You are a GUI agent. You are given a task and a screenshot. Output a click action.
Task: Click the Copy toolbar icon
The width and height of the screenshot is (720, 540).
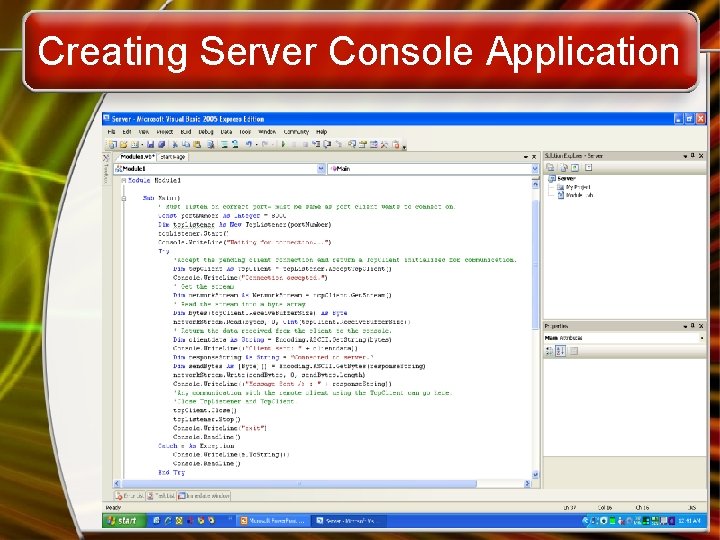pyautogui.click(x=186, y=145)
